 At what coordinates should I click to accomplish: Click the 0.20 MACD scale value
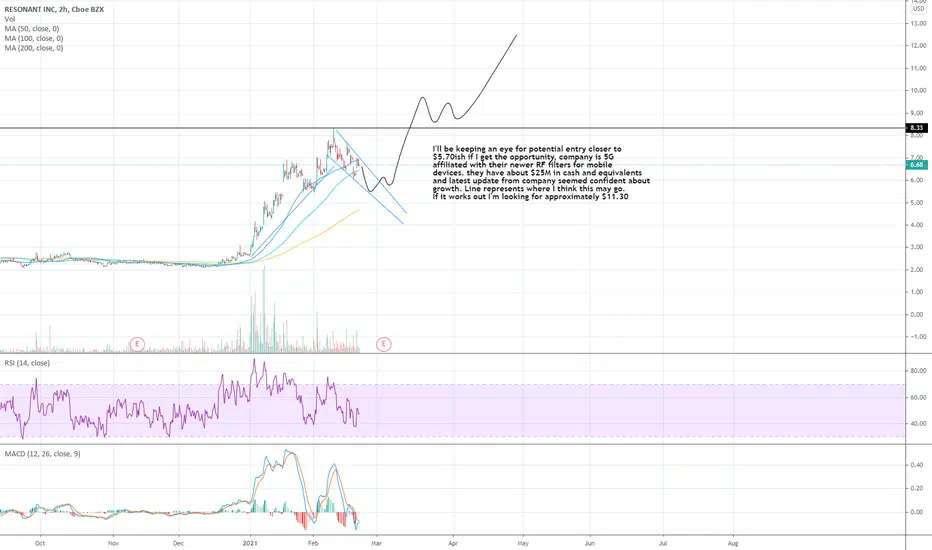pyautogui.click(x=918, y=488)
